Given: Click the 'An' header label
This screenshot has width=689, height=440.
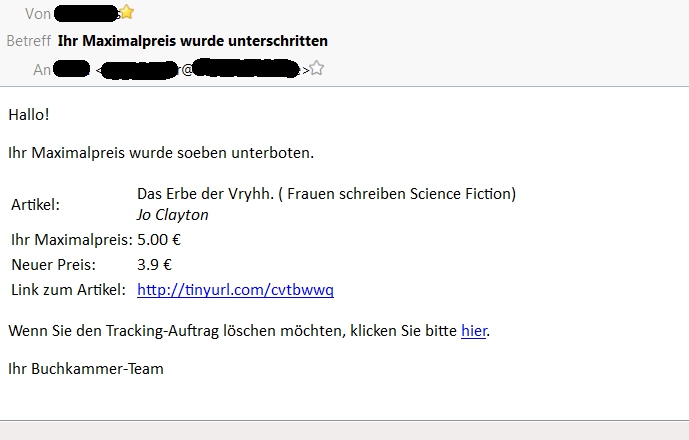Looking at the screenshot, I should (42, 69).
